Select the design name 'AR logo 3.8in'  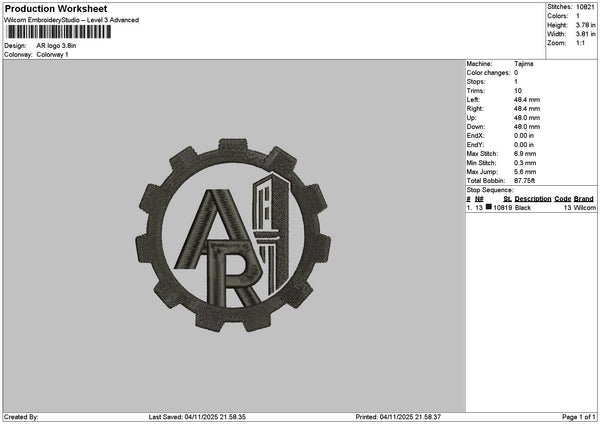pos(56,46)
